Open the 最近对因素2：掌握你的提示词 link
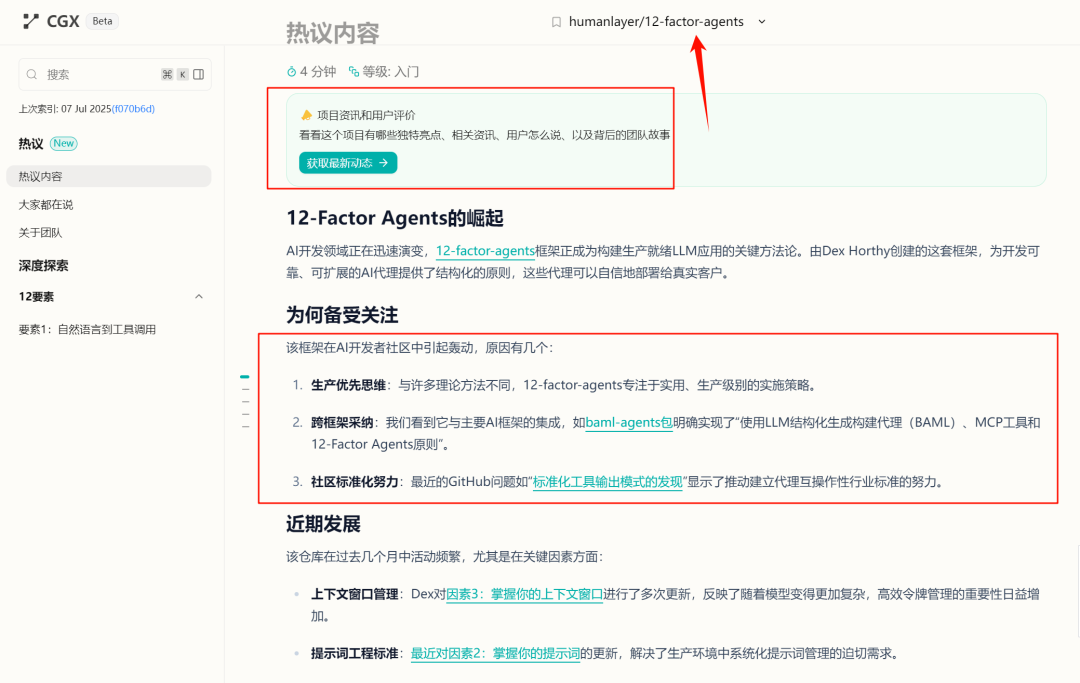 pos(495,653)
